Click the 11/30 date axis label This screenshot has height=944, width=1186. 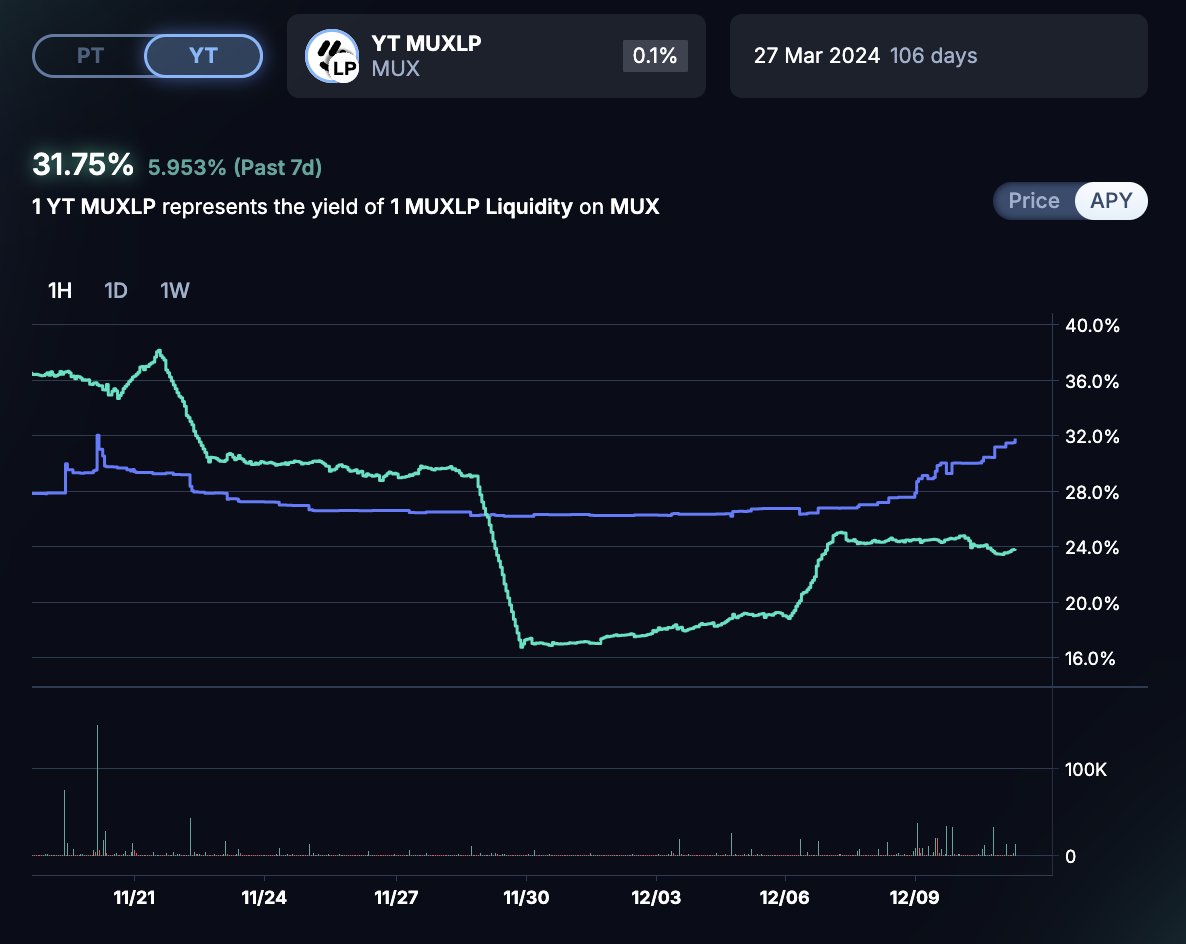click(x=526, y=898)
